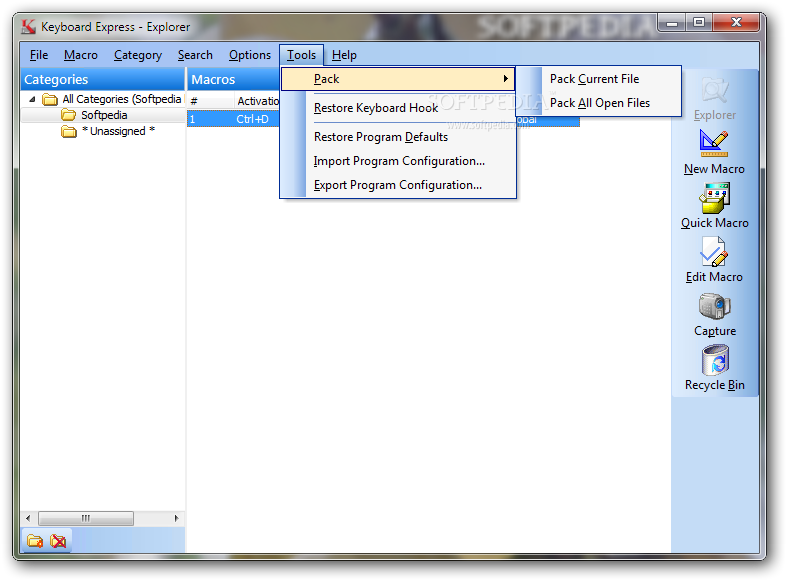Select the Softpedia category

tap(104, 115)
